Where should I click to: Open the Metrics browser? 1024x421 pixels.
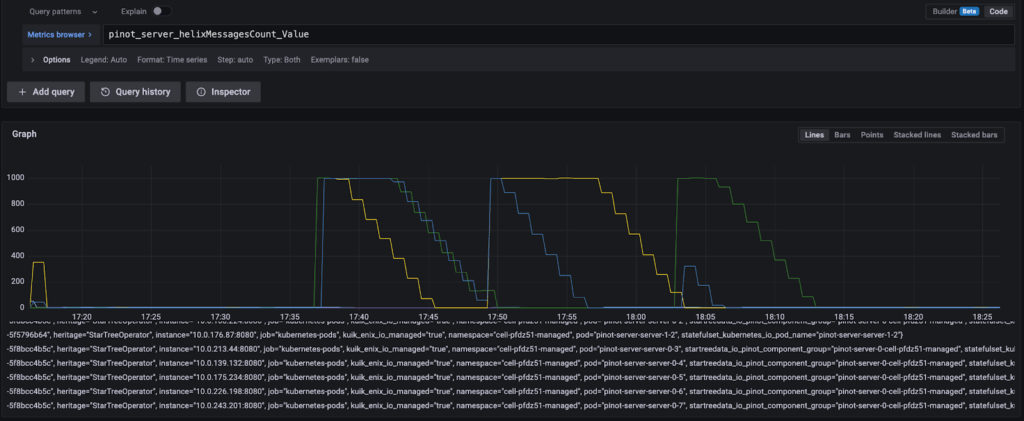pyautogui.click(x=56, y=34)
